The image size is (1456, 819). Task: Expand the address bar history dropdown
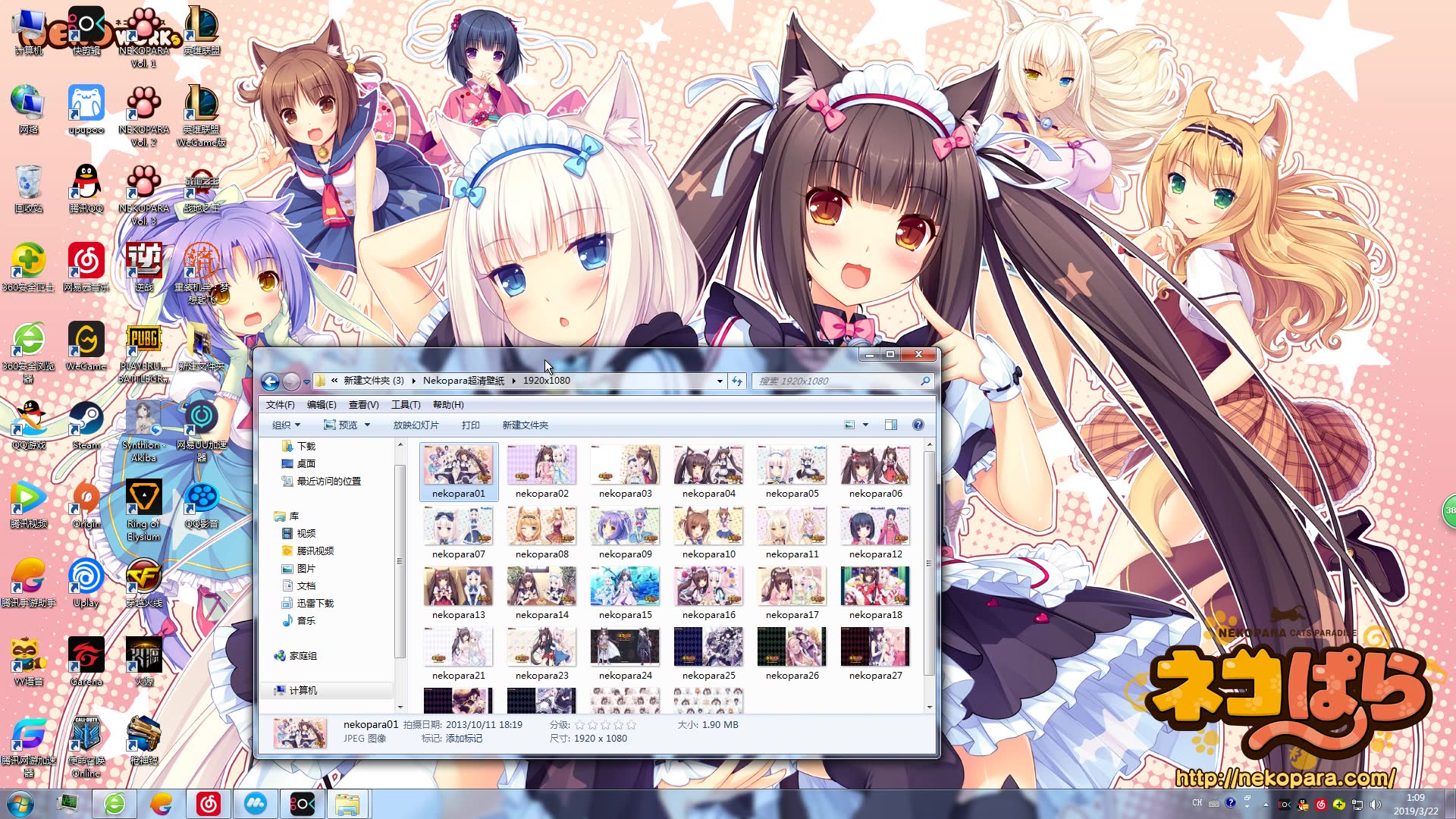coord(720,381)
